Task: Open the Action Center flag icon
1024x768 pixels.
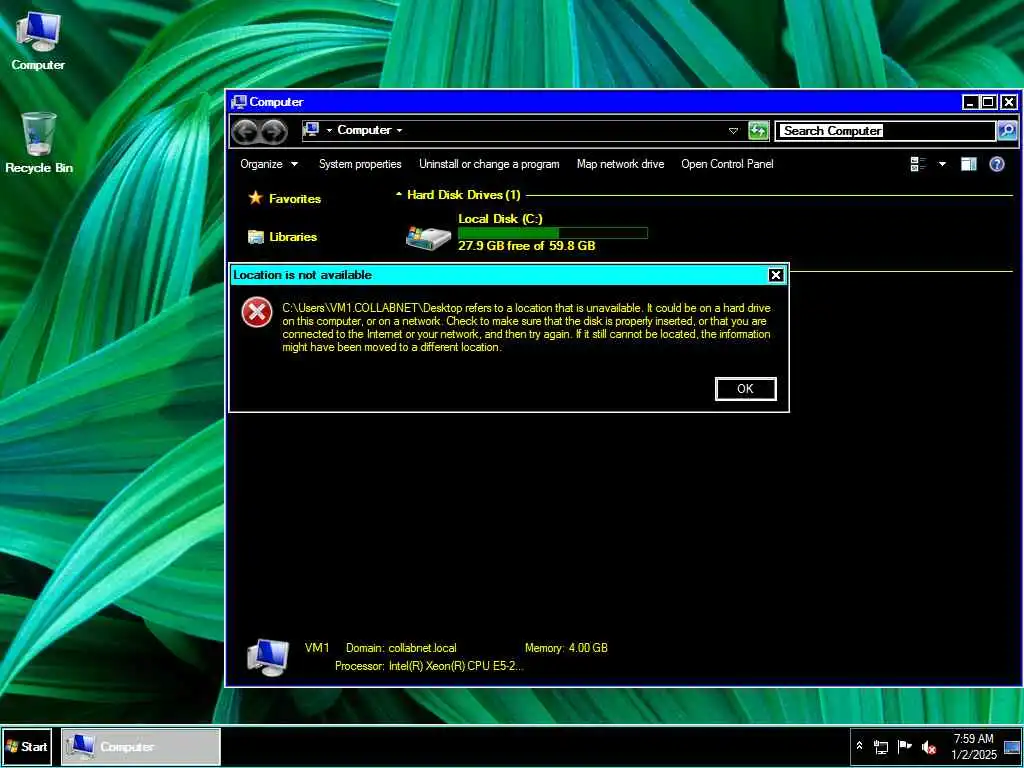Action: pos(904,746)
